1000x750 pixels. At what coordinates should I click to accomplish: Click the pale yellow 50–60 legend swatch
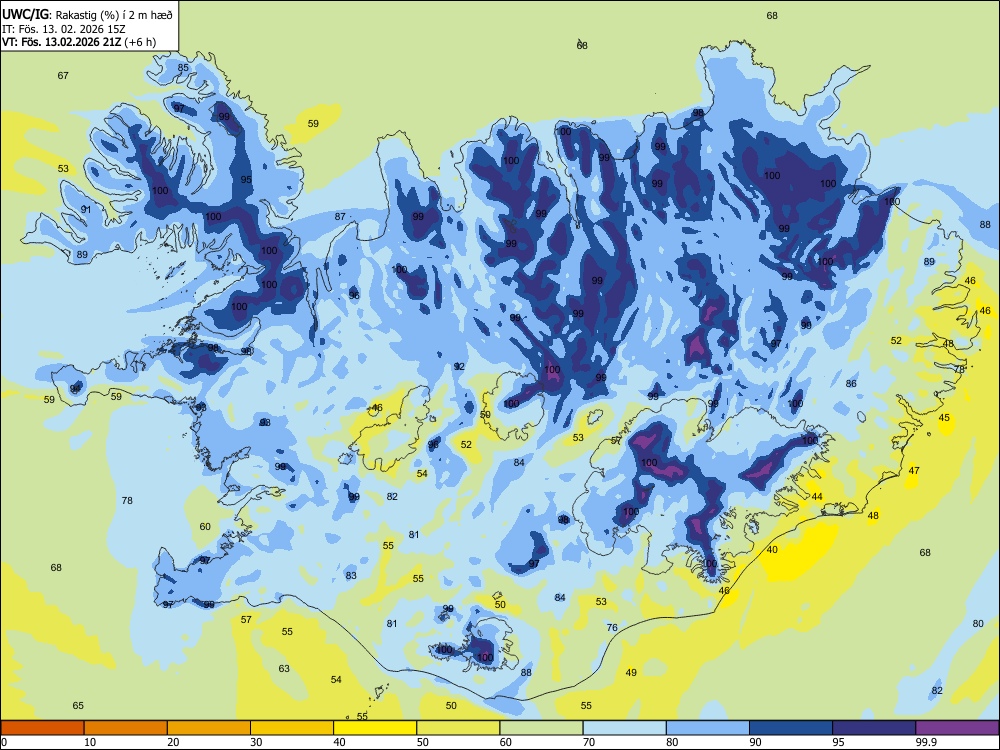pyautogui.click(x=458, y=728)
